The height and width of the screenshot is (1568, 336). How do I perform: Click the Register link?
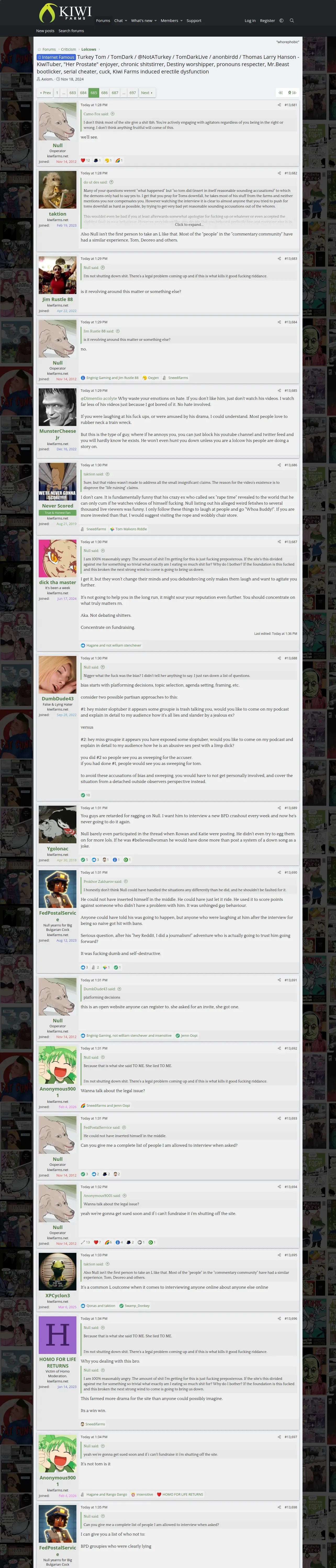[268, 21]
